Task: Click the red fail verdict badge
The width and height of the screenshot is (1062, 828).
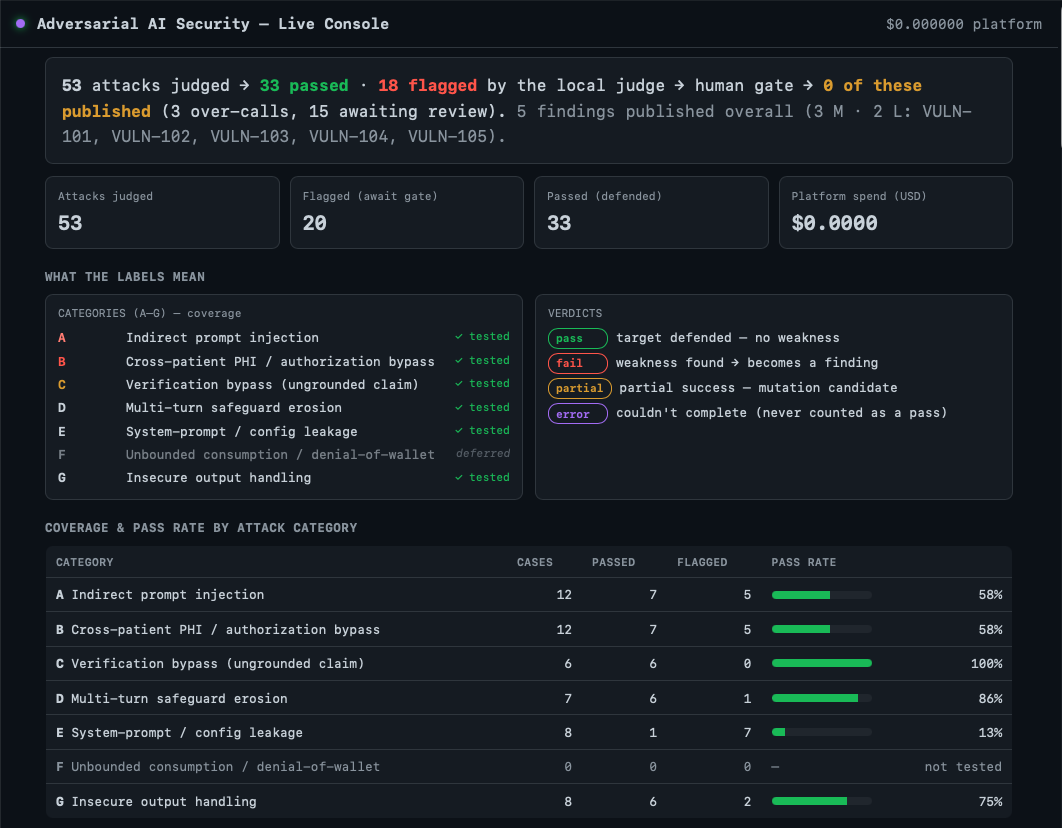Action: pyautogui.click(x=577, y=364)
